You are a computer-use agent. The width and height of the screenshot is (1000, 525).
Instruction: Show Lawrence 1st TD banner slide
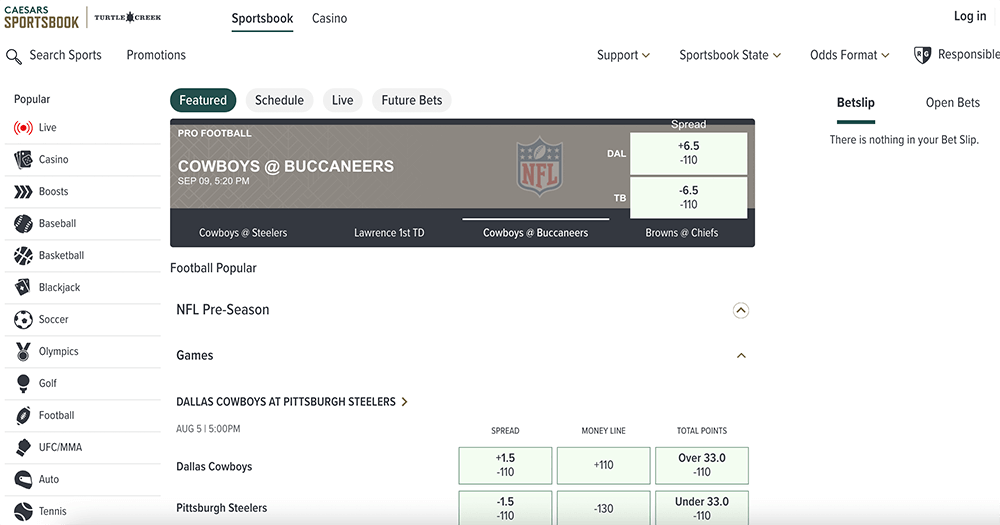click(x=389, y=233)
